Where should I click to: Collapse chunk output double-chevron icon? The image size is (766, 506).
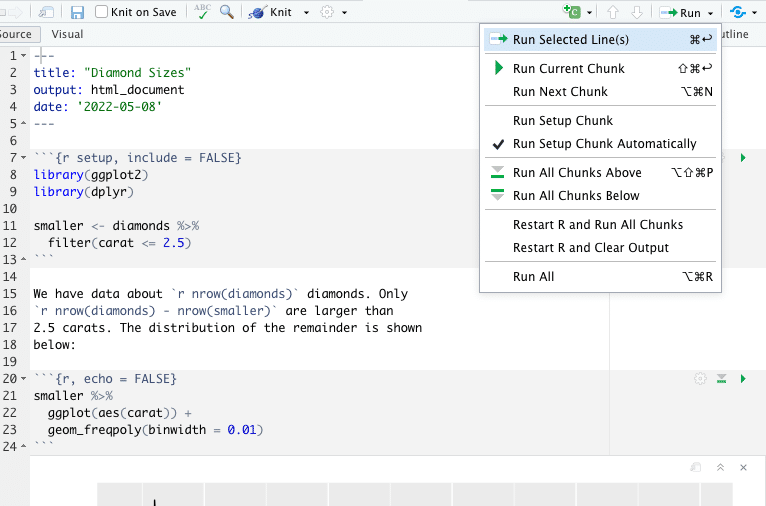tap(720, 467)
